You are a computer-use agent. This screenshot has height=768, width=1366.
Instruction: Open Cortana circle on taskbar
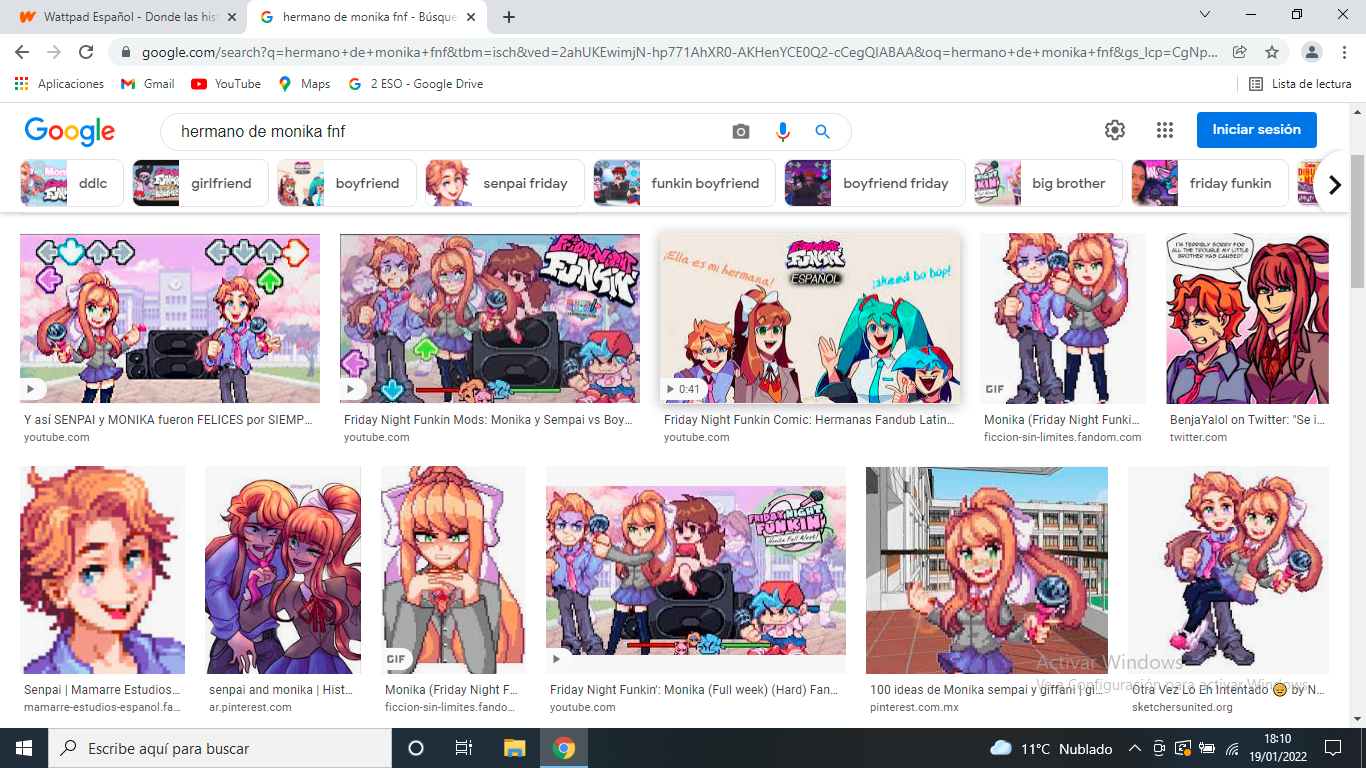click(x=416, y=748)
